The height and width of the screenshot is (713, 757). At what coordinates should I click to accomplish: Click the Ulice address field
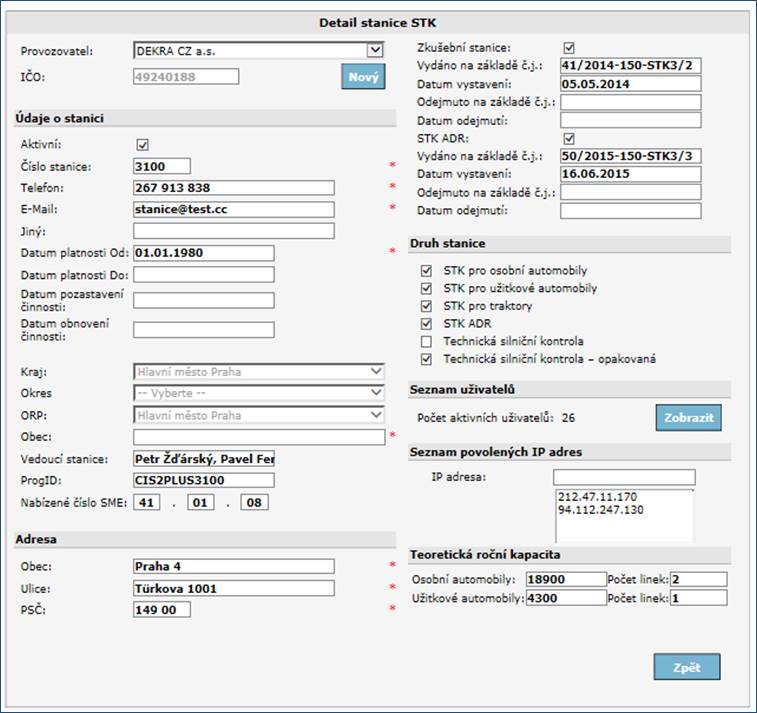pos(233,588)
